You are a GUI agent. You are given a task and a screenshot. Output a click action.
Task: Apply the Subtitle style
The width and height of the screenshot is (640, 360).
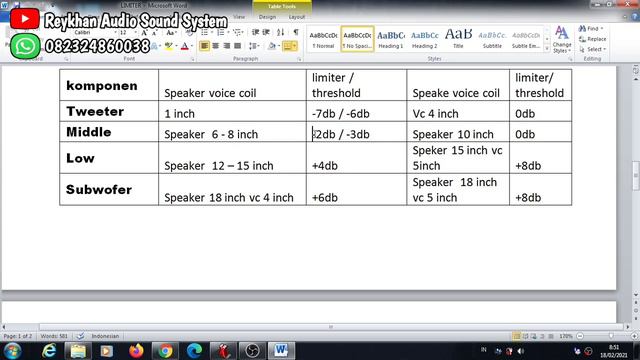click(492, 40)
